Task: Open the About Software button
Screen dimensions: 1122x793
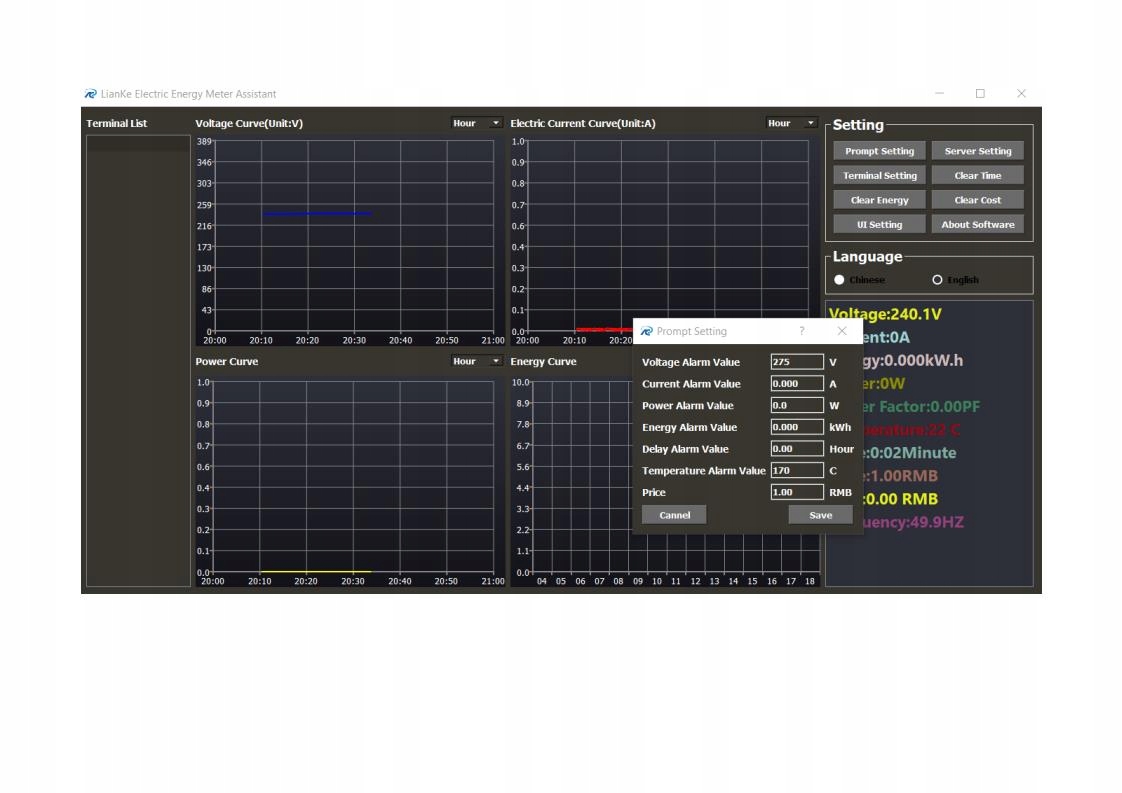Action: tap(977, 225)
